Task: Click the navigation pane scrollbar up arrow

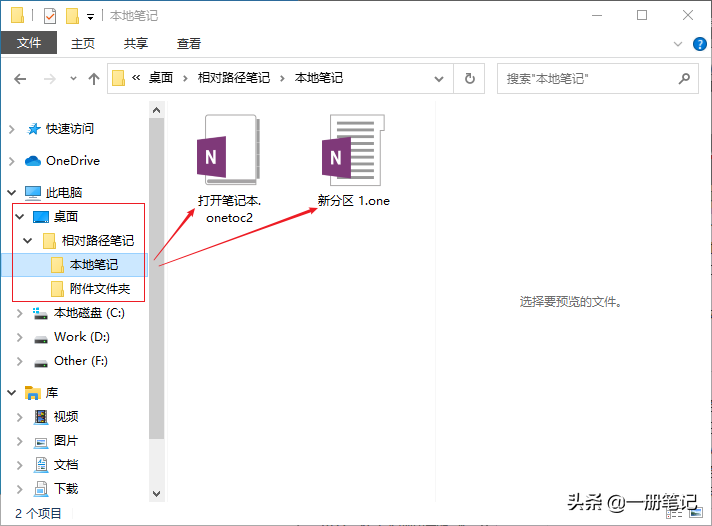Action: click(157, 110)
